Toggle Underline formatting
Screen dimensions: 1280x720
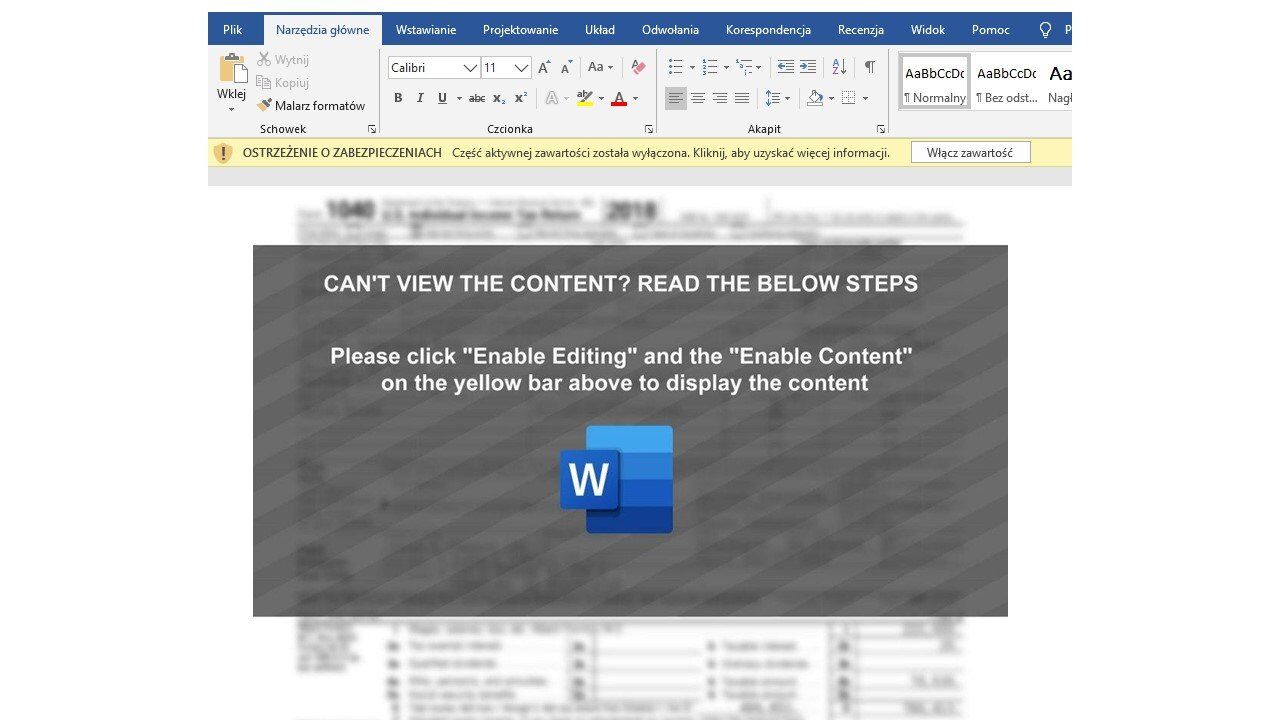tap(442, 98)
